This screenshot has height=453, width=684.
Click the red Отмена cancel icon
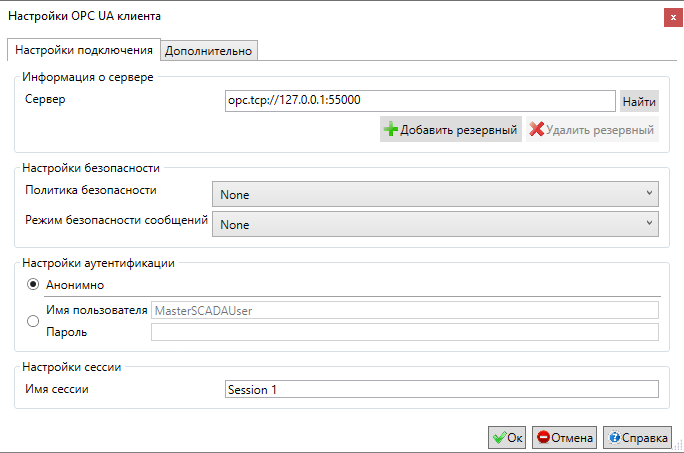point(543,437)
